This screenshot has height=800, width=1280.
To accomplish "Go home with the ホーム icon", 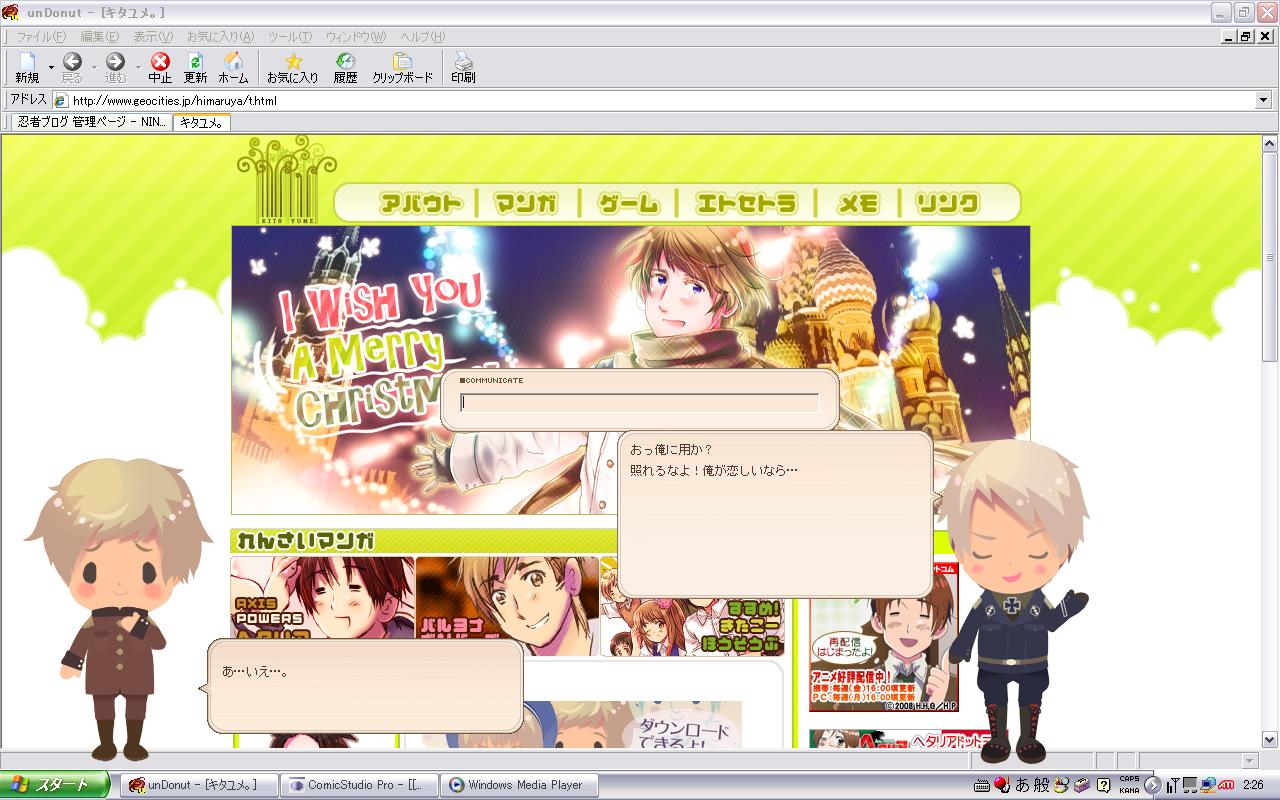I will pos(233,62).
